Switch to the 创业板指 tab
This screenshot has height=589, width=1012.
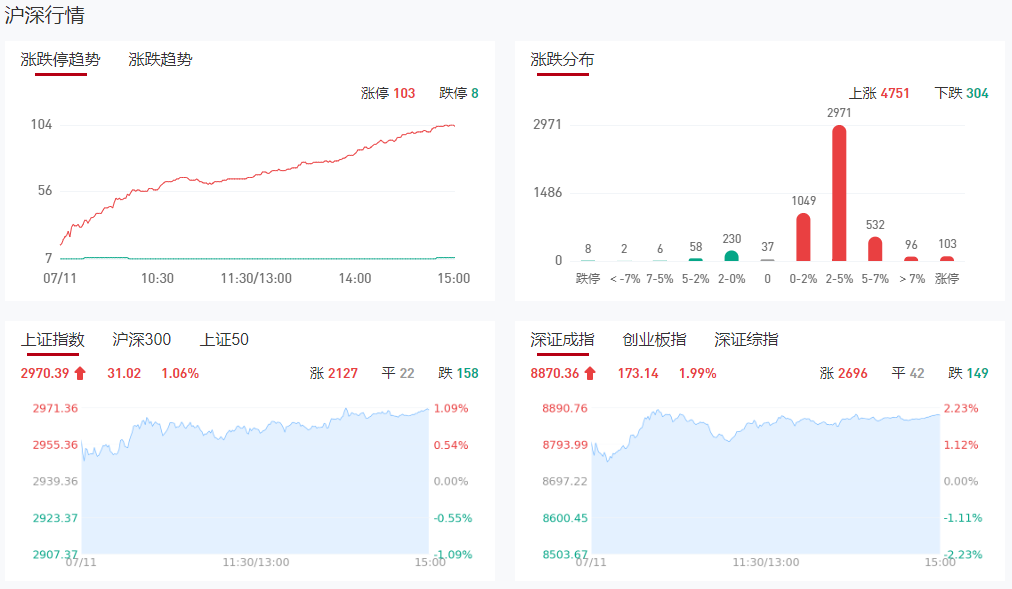click(654, 339)
